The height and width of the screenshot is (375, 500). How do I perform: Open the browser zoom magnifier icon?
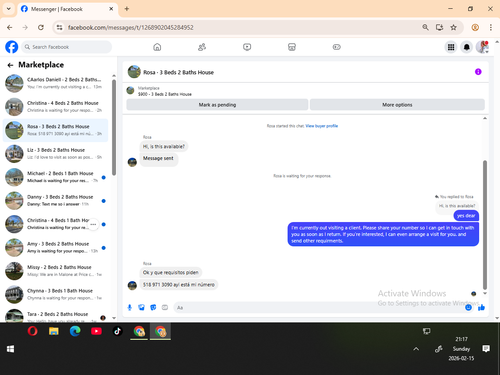[x=425, y=27]
